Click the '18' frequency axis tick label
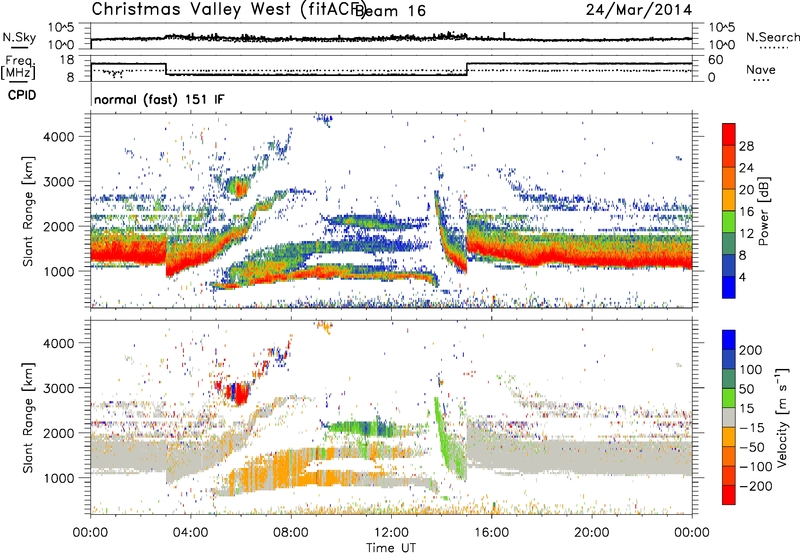800x554 pixels. point(67,60)
